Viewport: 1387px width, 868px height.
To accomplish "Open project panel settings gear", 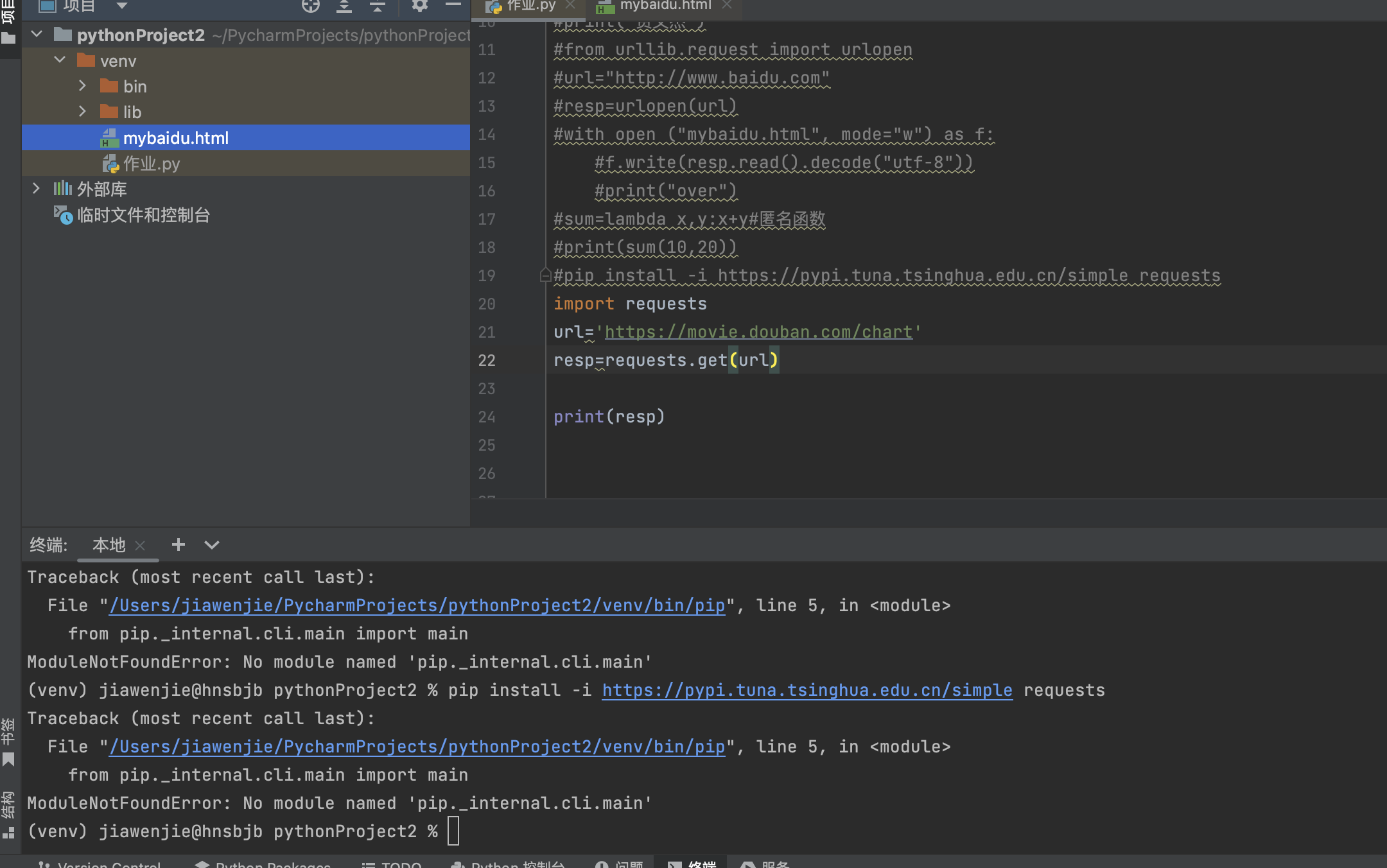I will click(420, 6).
